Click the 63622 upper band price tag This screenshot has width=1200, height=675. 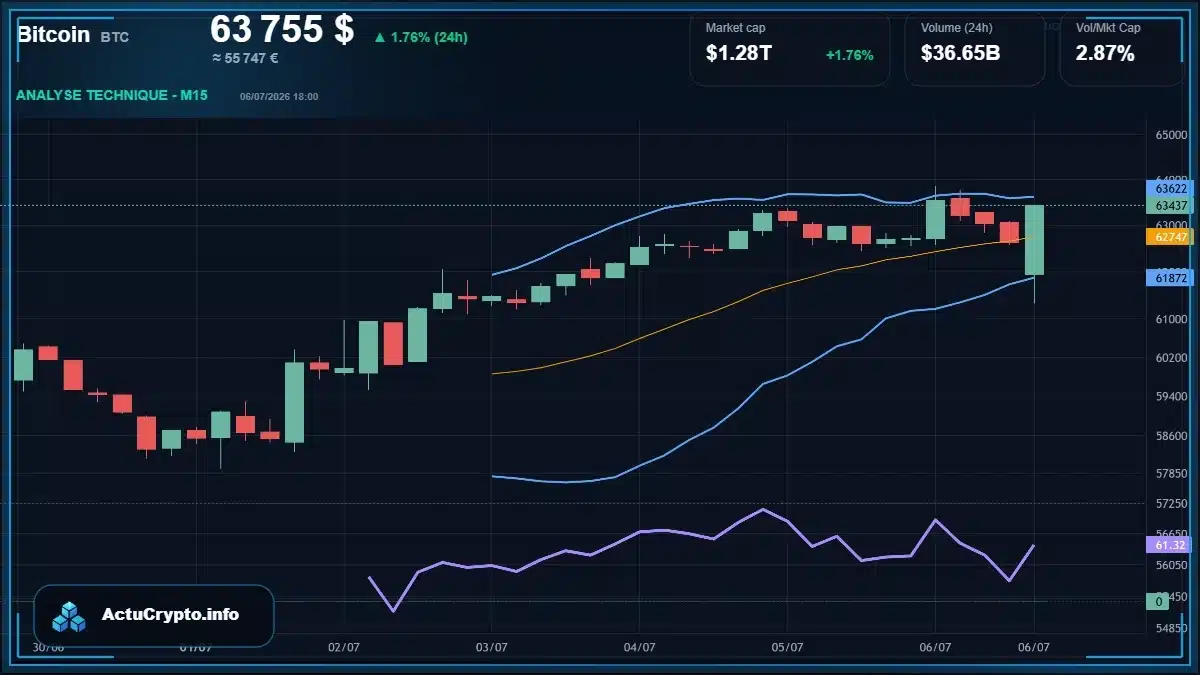coord(1170,188)
